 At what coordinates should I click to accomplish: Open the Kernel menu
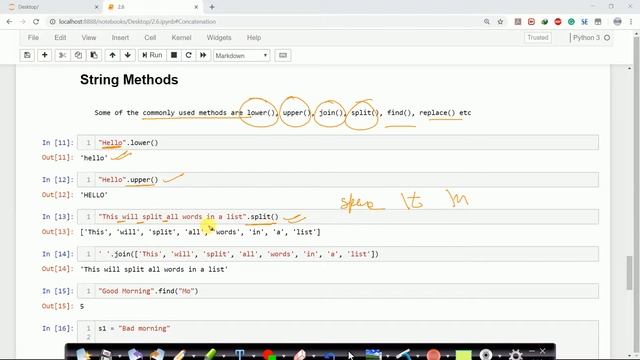[181, 38]
